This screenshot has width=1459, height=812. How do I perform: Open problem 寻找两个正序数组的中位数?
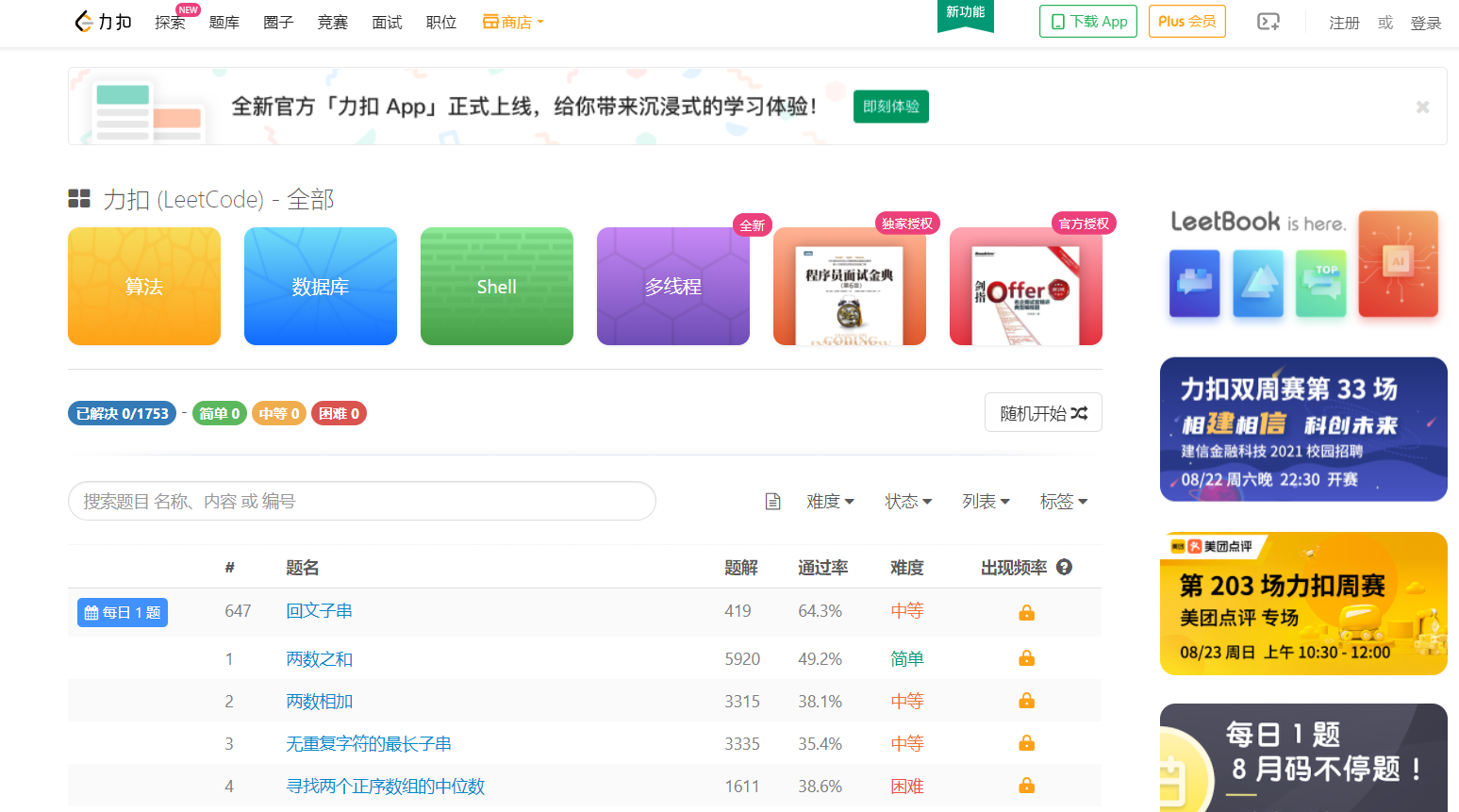(x=386, y=787)
